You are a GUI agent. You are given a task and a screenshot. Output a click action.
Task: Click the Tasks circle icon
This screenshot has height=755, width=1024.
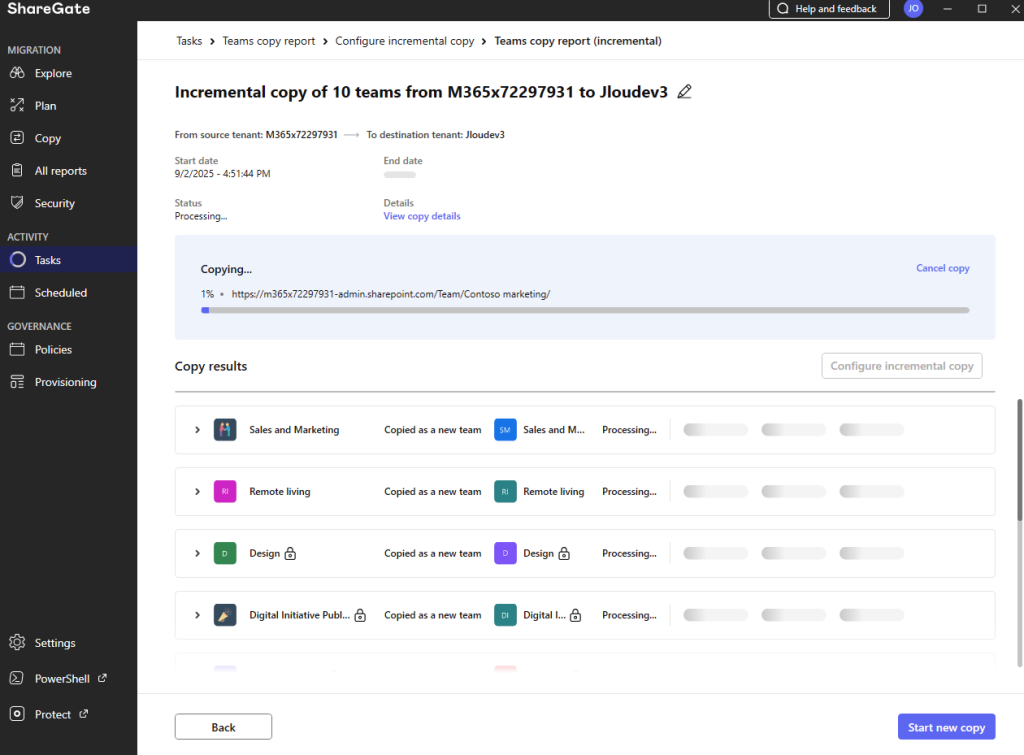coord(18,260)
